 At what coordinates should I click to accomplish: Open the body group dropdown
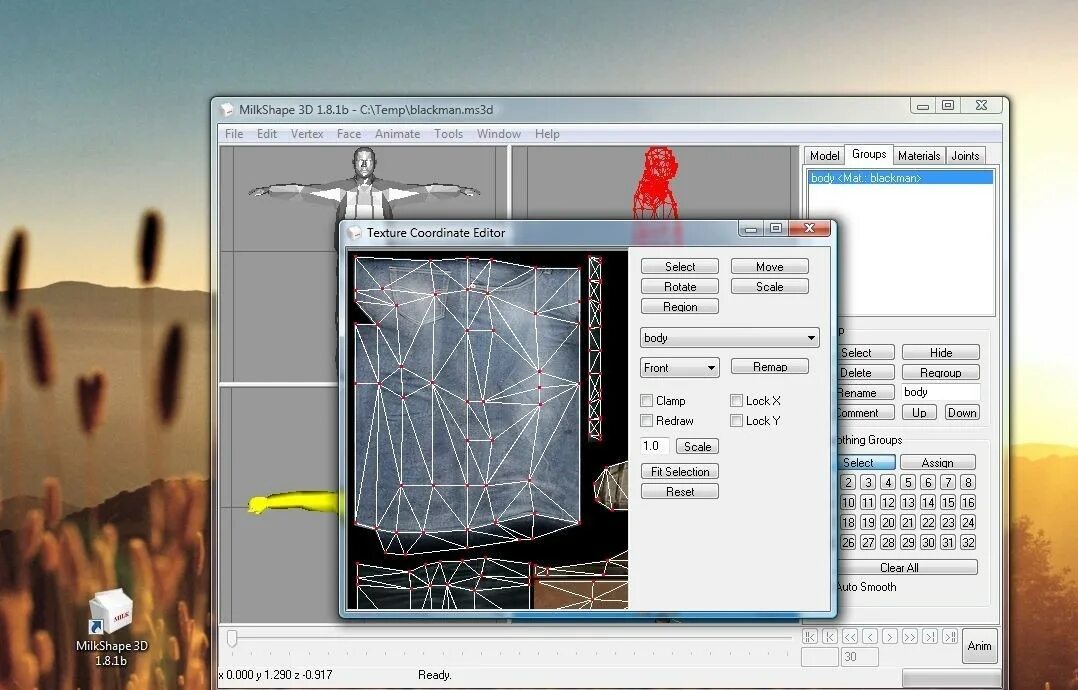pos(729,337)
